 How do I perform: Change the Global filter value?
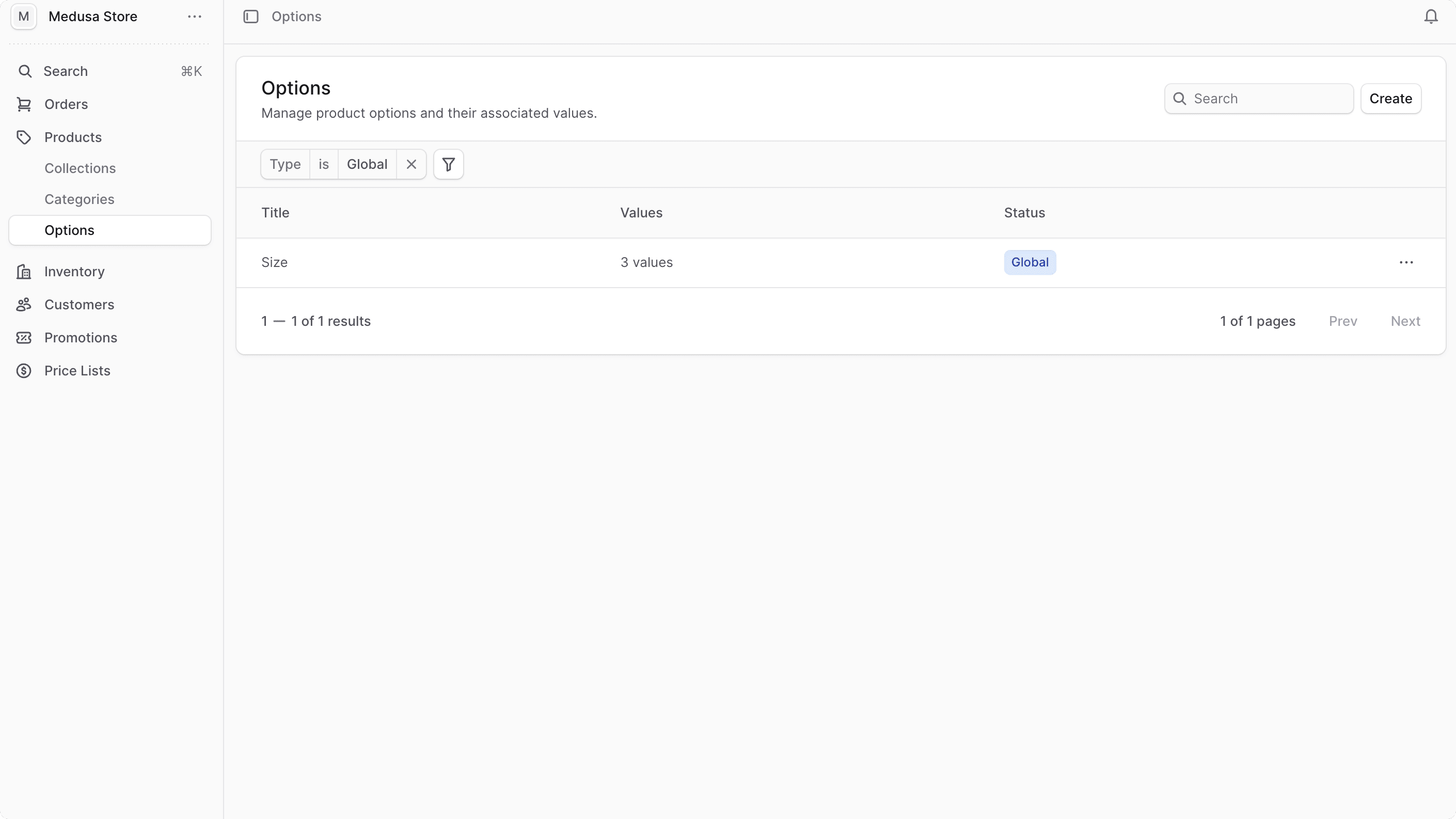(368, 165)
